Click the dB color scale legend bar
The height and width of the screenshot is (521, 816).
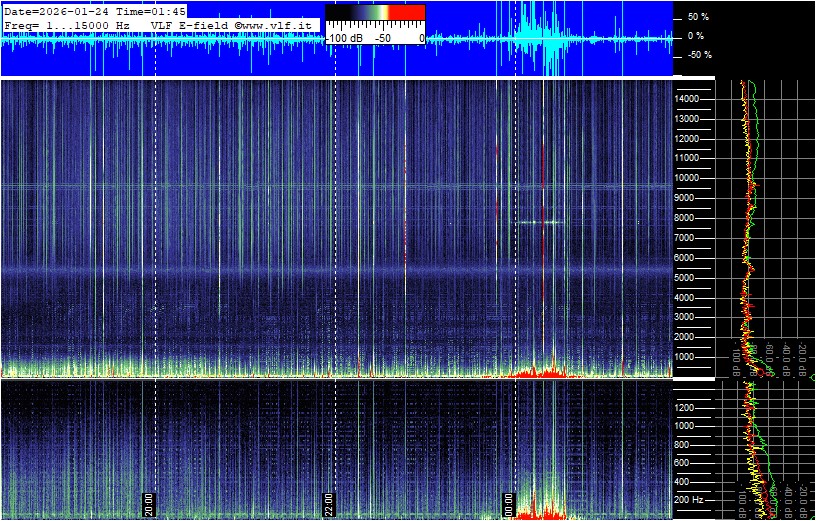[375, 13]
